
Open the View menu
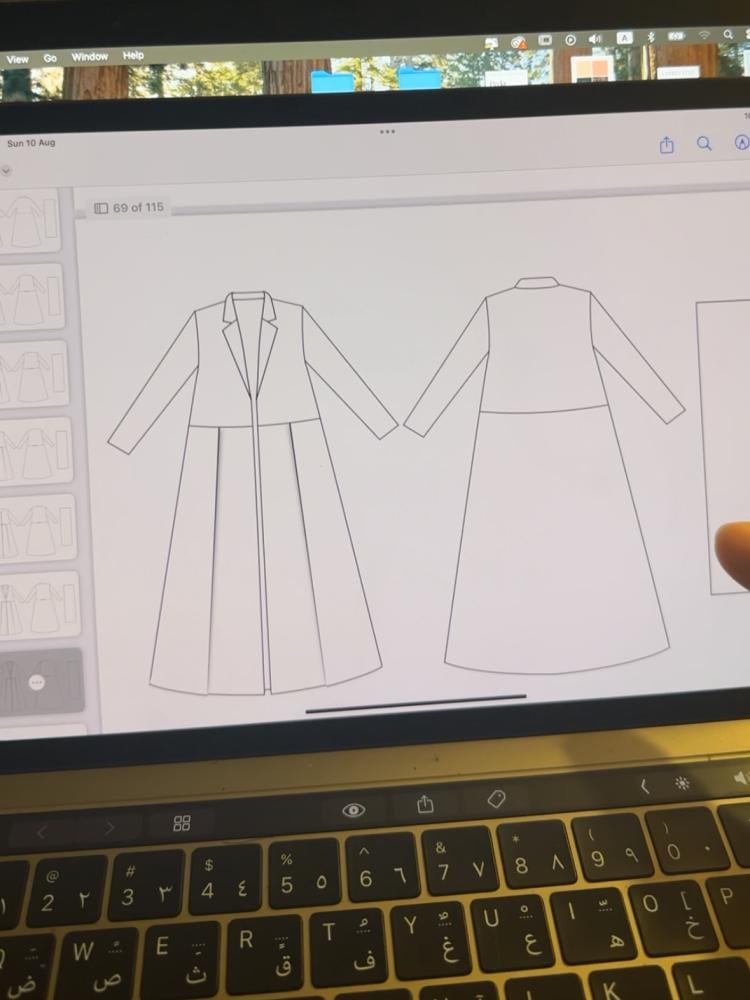(x=18, y=59)
